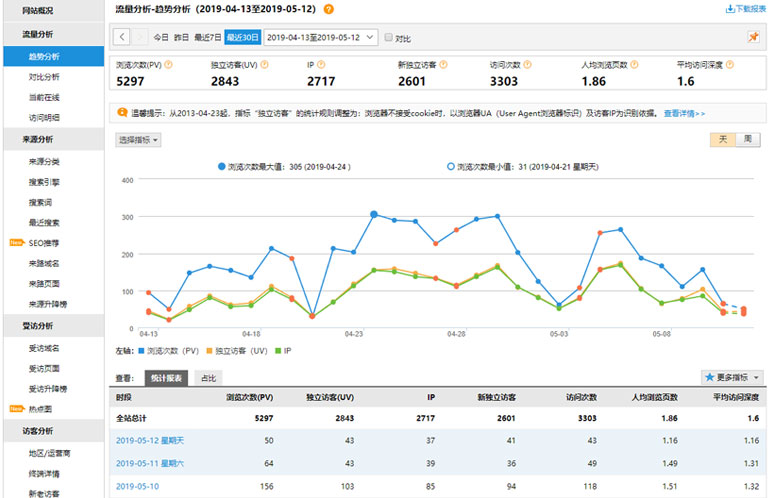The height and width of the screenshot is (498, 772).
Task: Collapse the 来源分析 sidebar section
Action: coord(54,139)
